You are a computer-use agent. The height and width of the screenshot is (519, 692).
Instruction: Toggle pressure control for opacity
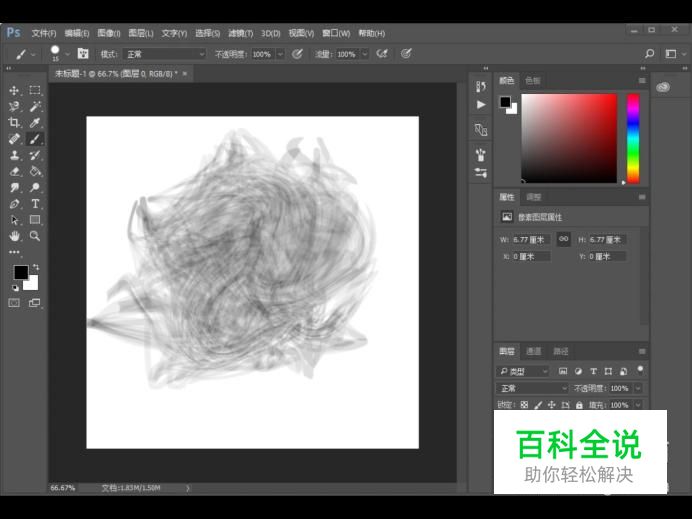click(x=297, y=54)
